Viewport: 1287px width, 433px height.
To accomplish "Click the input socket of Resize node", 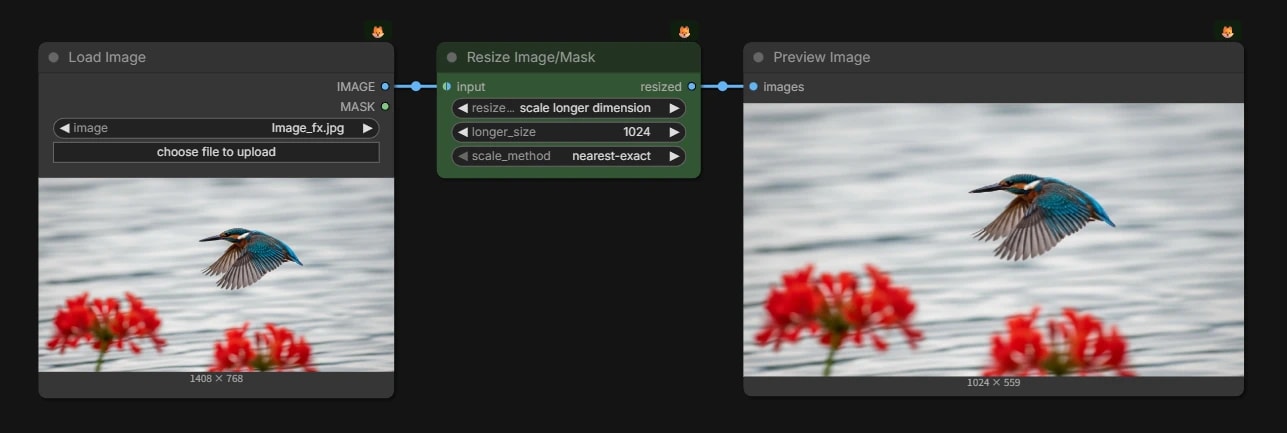I will coord(447,87).
